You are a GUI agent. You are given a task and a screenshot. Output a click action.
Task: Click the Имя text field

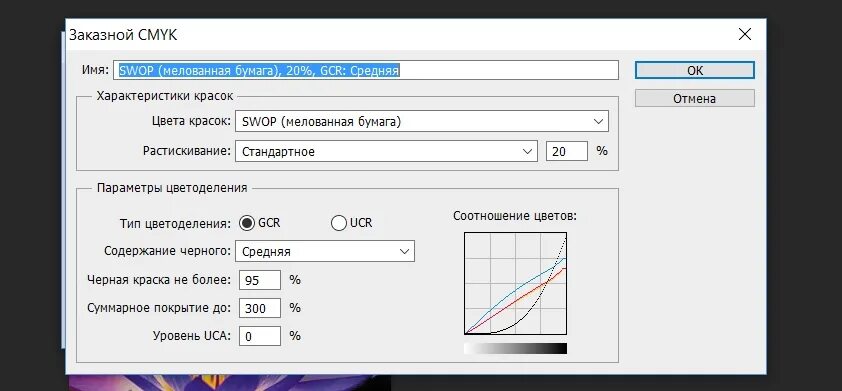[366, 70]
